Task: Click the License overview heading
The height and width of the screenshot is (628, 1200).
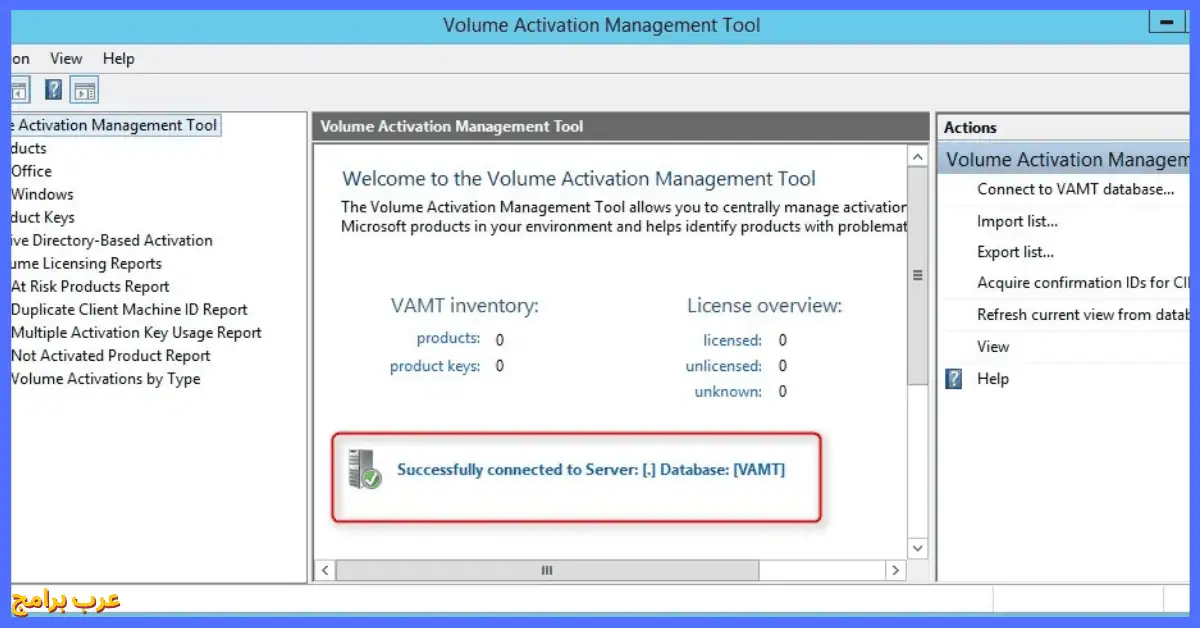Action: 764,306
